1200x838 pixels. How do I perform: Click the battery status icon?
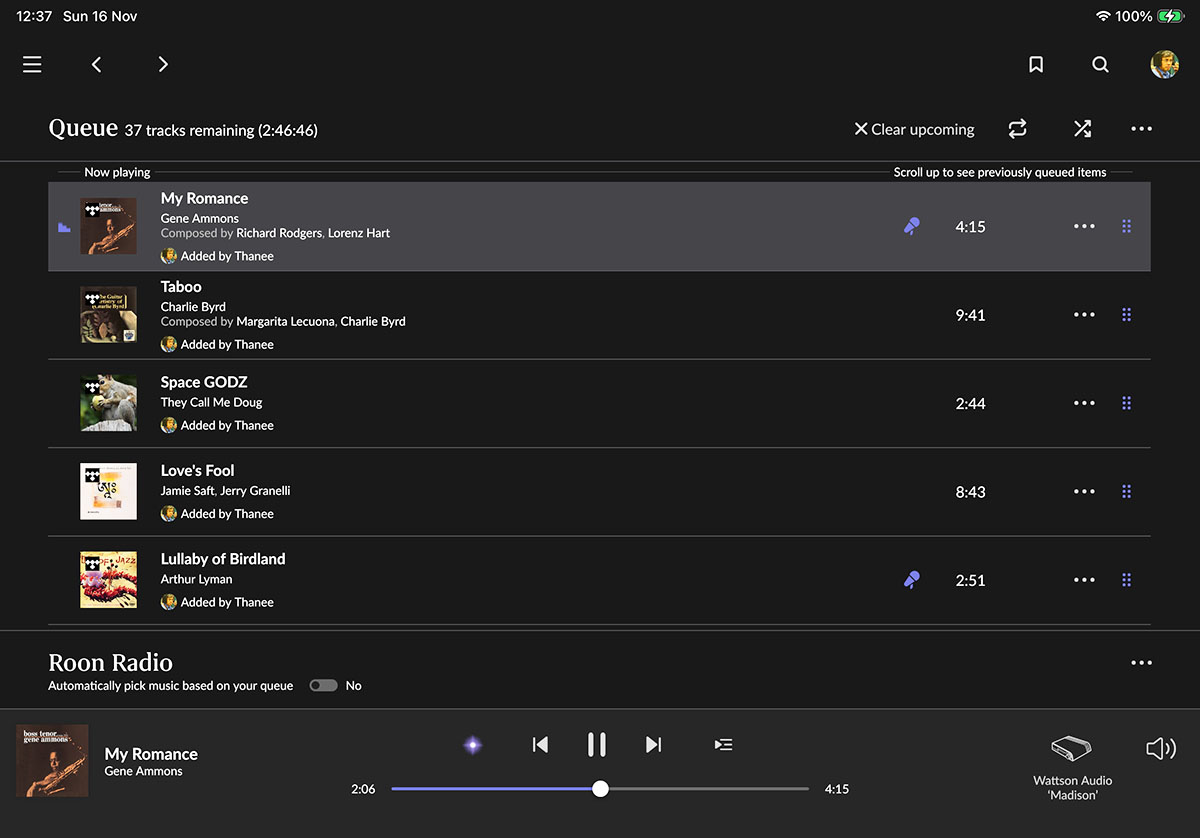pyautogui.click(x=1171, y=16)
